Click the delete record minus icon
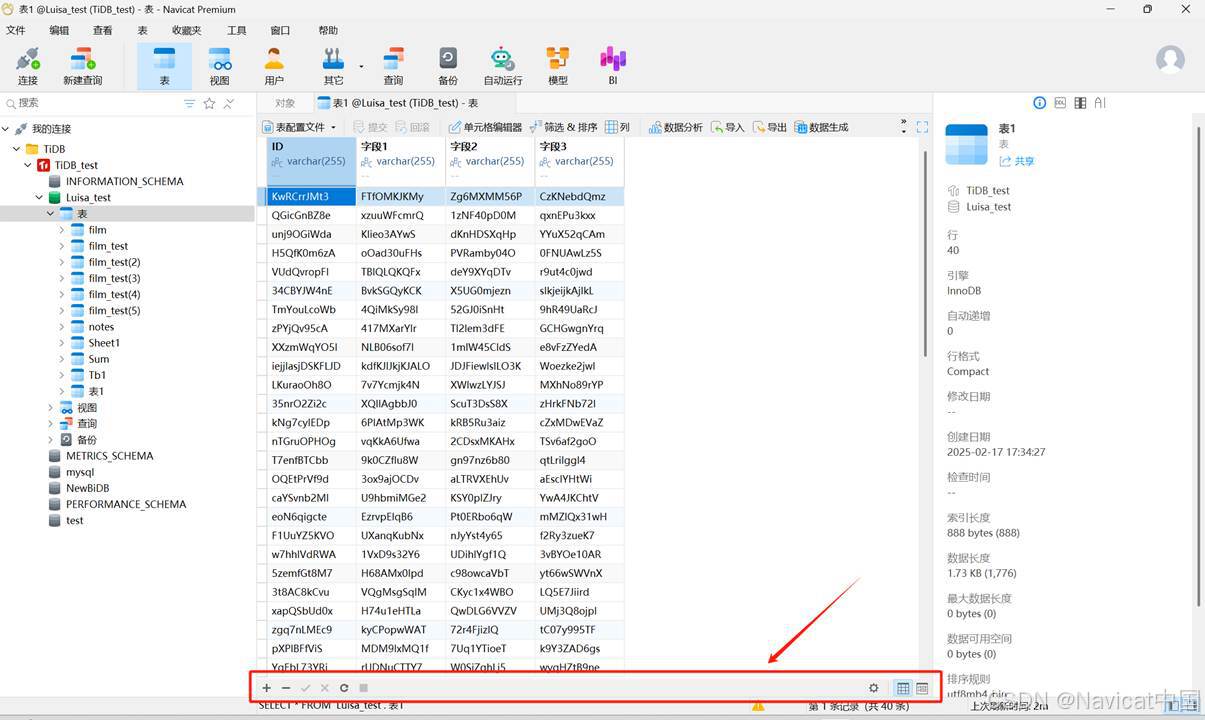 pyautogui.click(x=286, y=688)
